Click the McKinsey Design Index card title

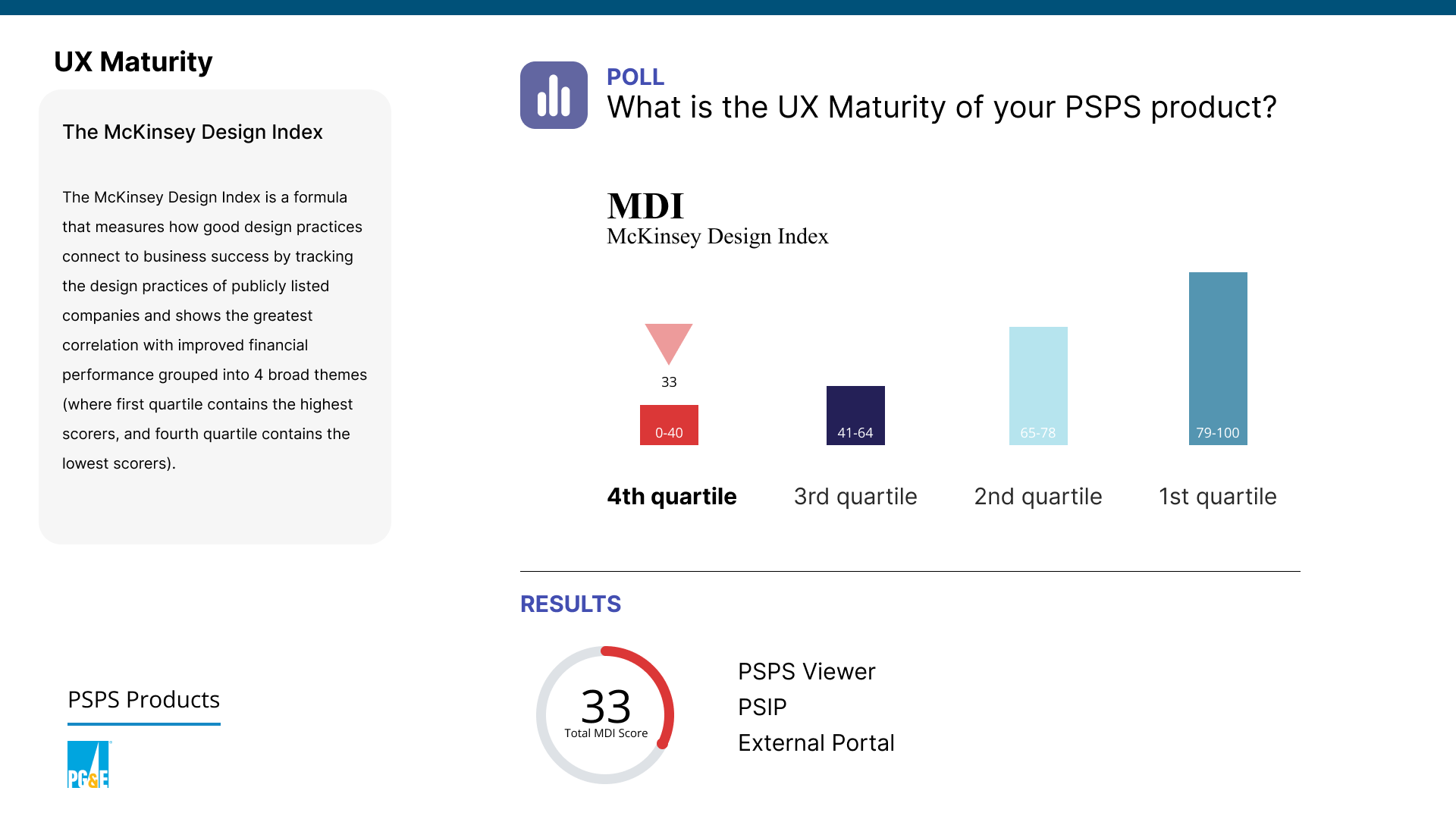(193, 132)
